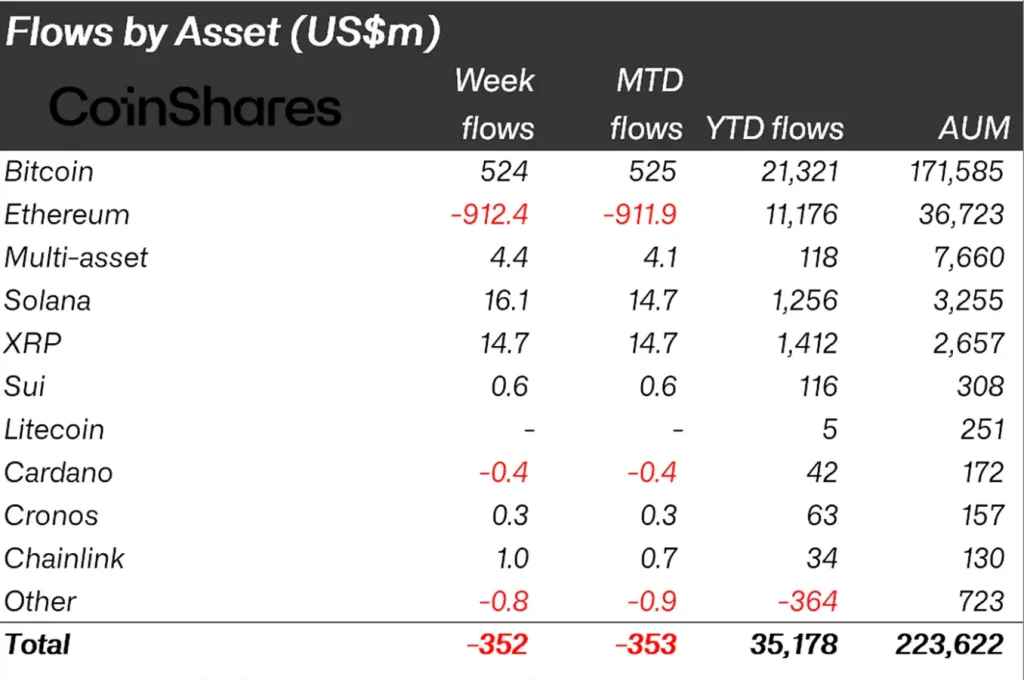Select the Litecoin row label

54,430
